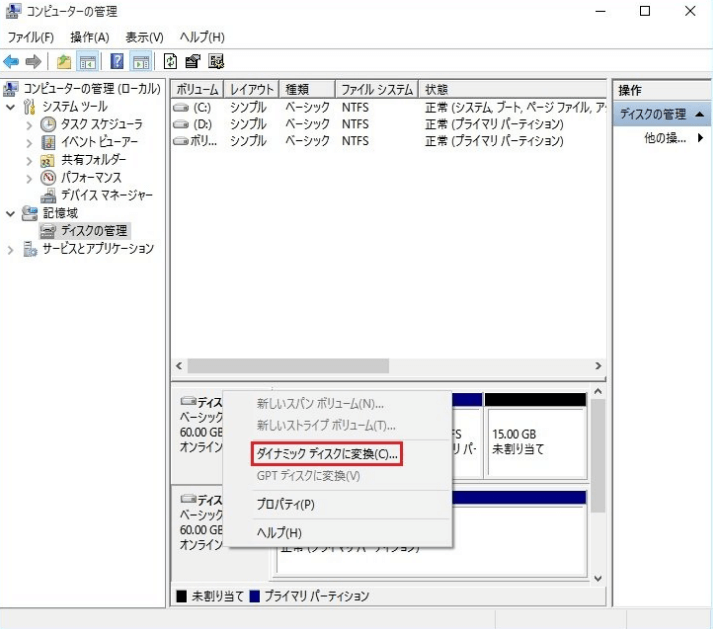Image resolution: width=713 pixels, height=629 pixels.
Task: Select the 15.00 GB 未割り当て partition
Action: pos(536,435)
